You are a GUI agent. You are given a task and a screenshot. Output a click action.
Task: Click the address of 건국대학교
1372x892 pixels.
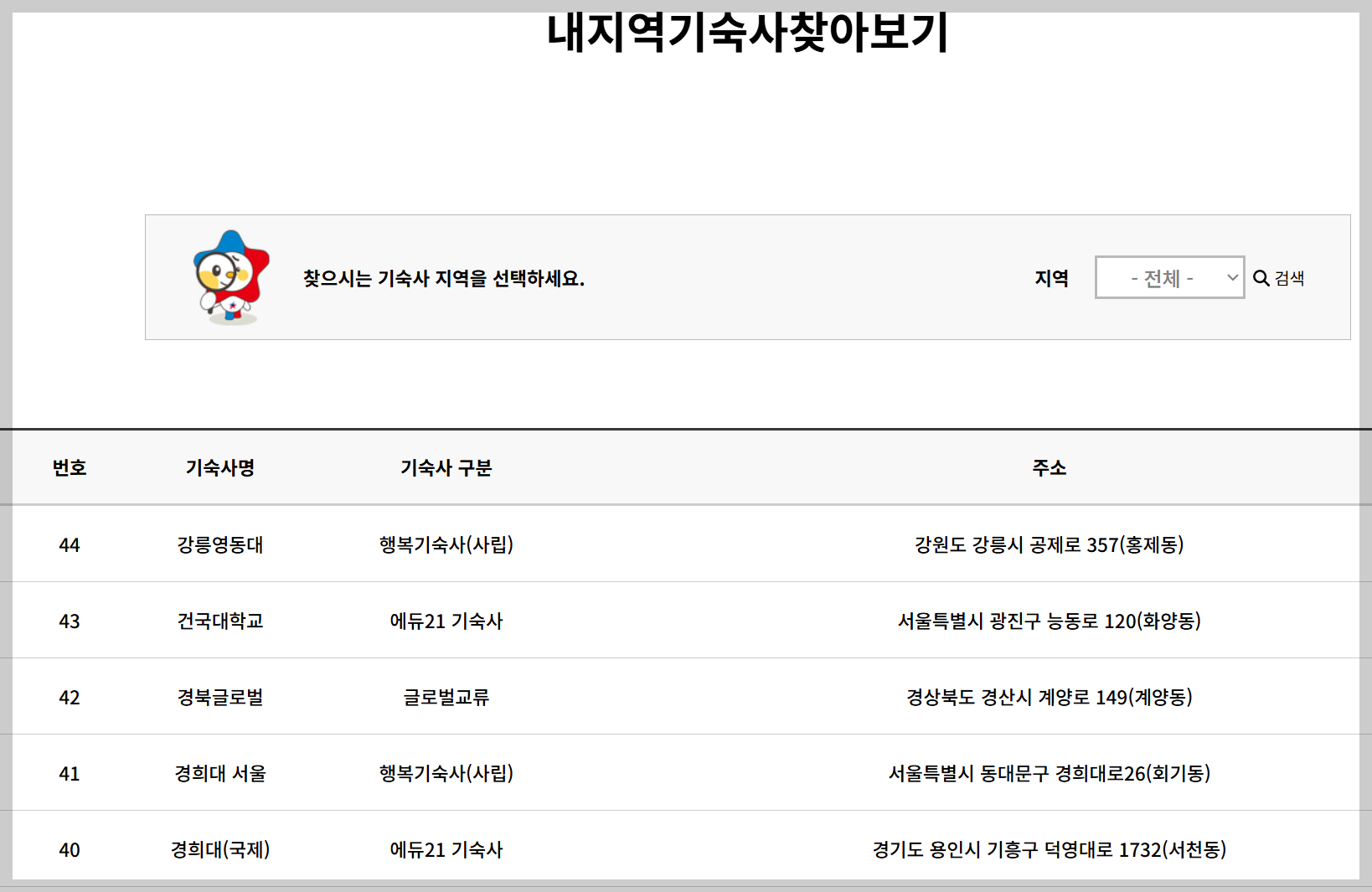tap(1051, 620)
